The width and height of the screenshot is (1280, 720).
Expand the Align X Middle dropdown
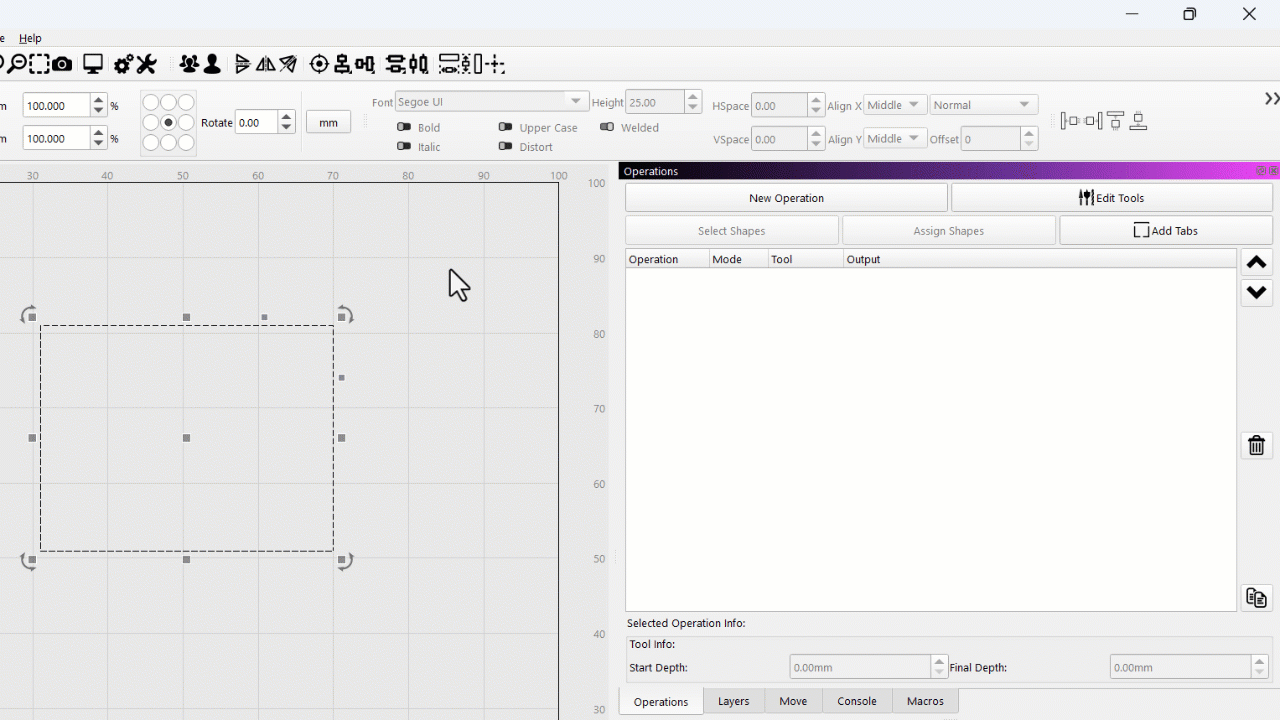pos(894,105)
